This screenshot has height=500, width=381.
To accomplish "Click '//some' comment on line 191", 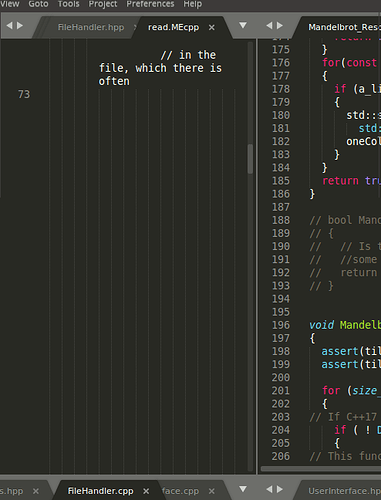I will (x=359, y=259).
